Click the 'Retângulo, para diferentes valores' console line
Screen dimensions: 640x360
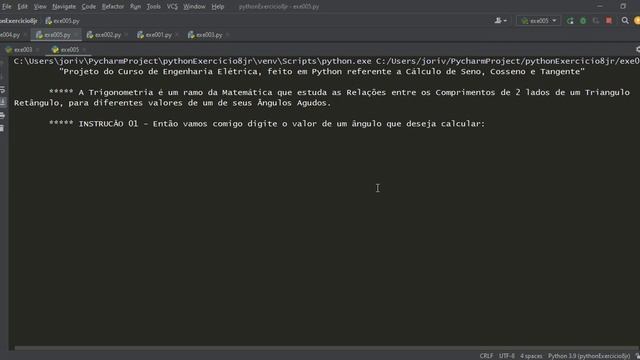[172, 103]
